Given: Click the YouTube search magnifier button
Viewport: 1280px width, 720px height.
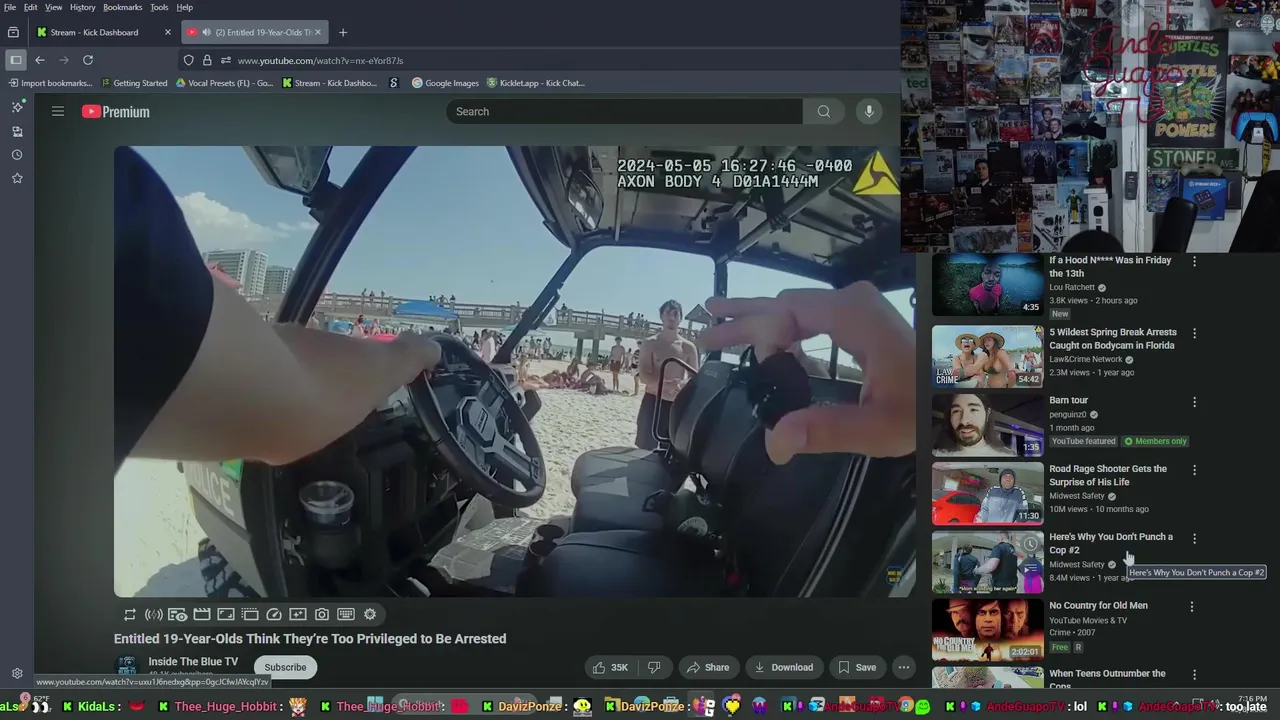Looking at the screenshot, I should (824, 112).
